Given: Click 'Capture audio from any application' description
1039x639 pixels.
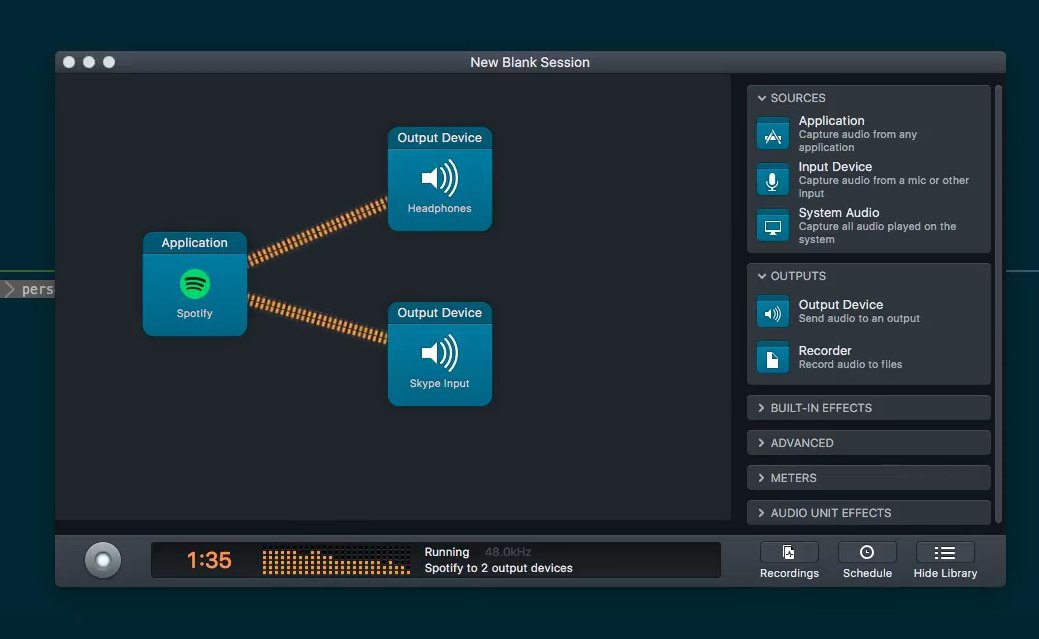Looking at the screenshot, I should 857,141.
